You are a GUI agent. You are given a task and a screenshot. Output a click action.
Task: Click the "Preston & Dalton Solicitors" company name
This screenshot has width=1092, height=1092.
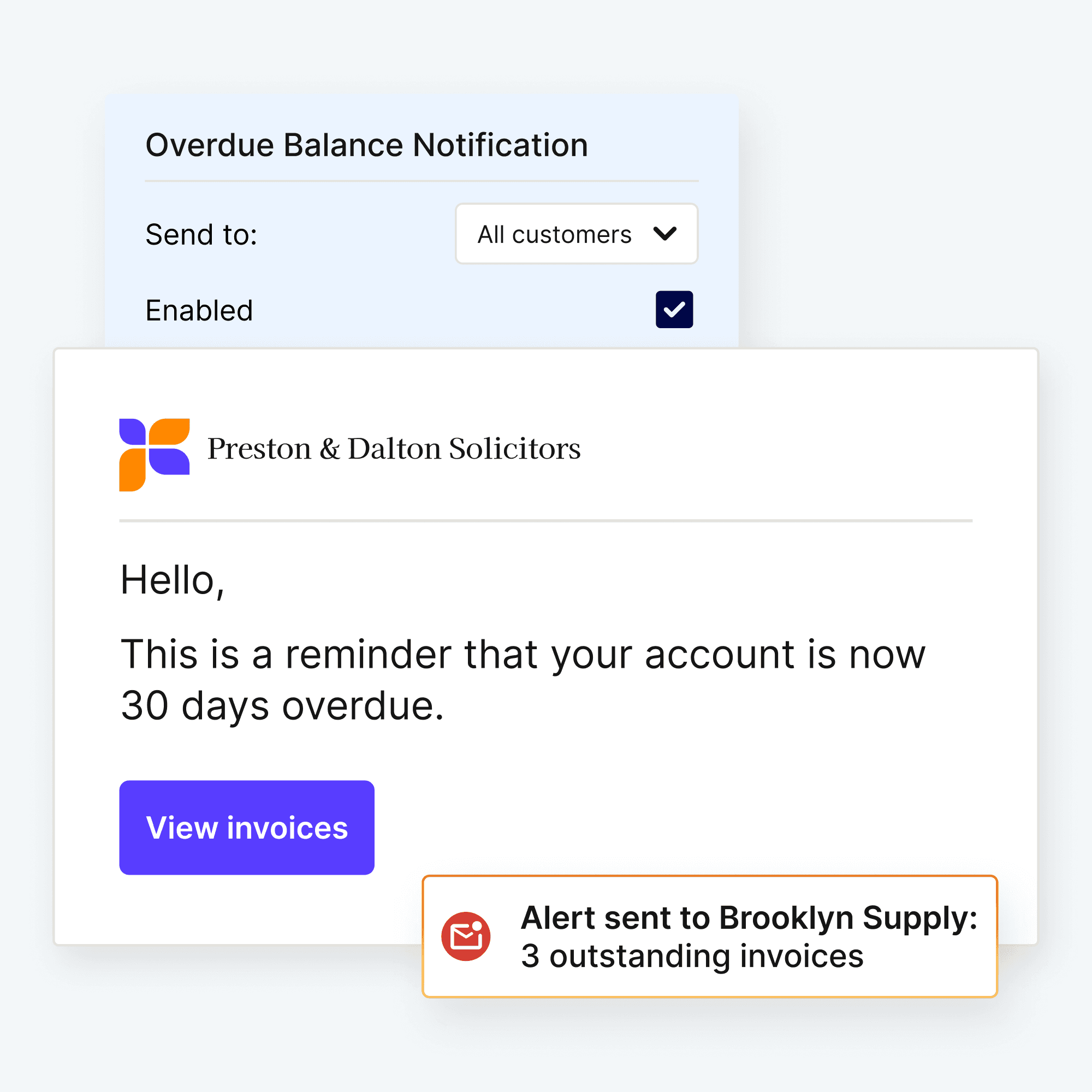pos(393,449)
